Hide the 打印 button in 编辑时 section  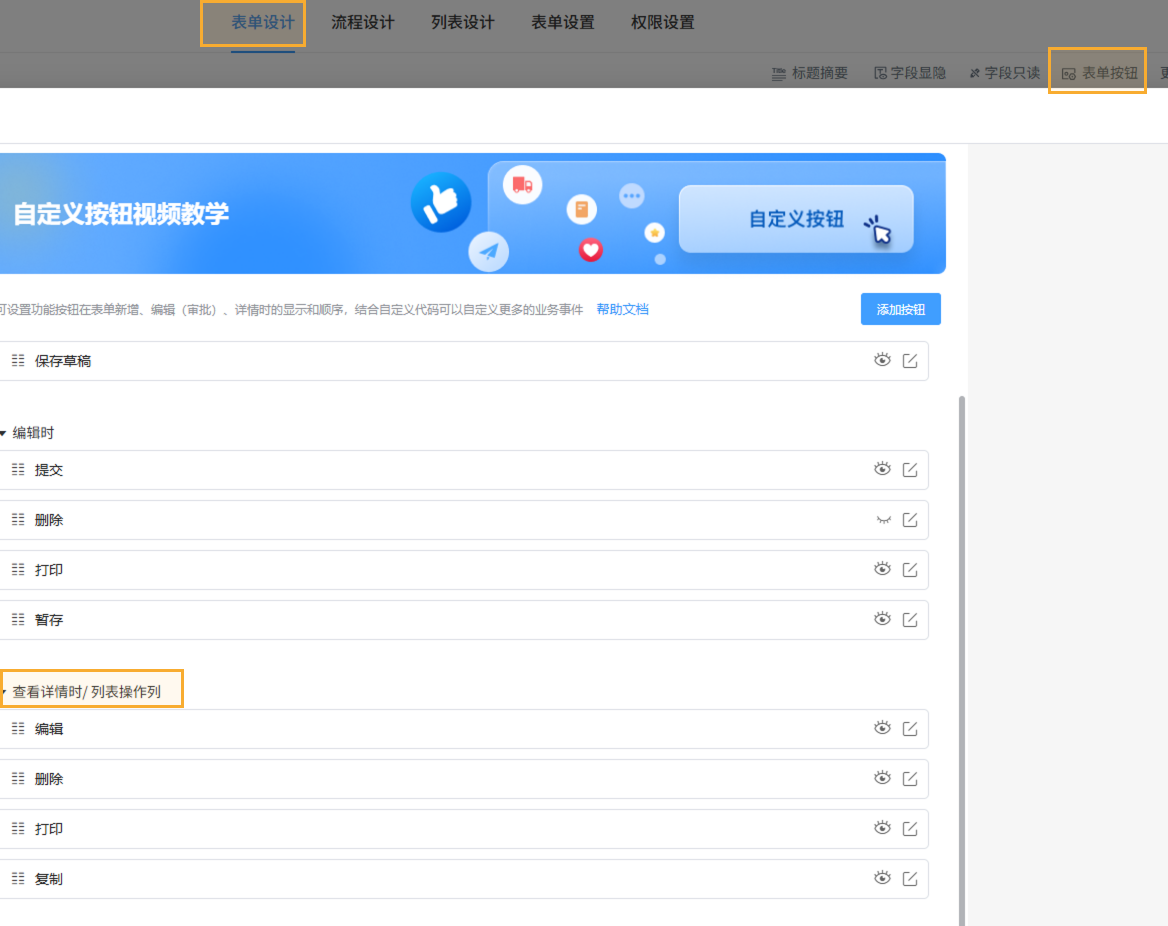point(882,569)
